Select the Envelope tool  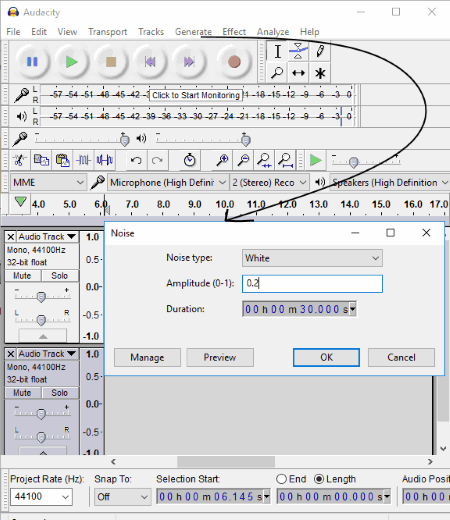[298, 52]
